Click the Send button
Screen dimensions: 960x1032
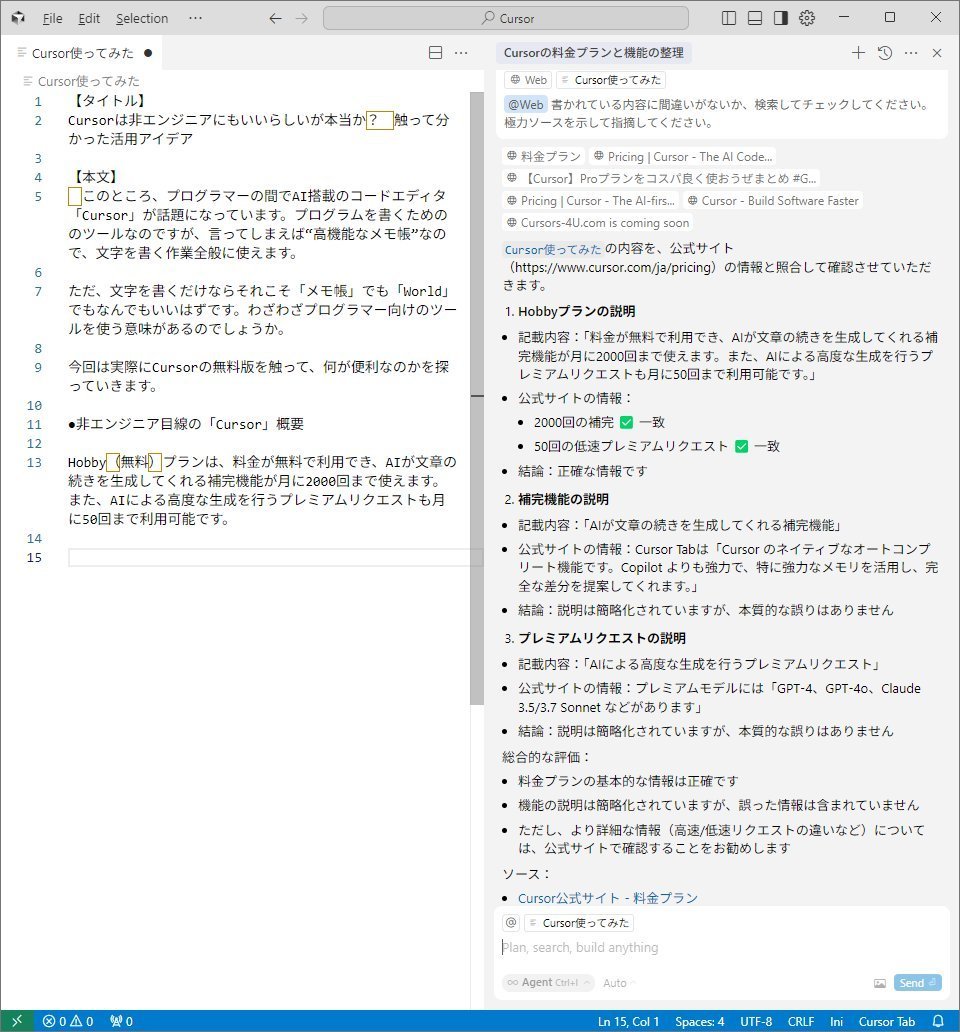917,983
